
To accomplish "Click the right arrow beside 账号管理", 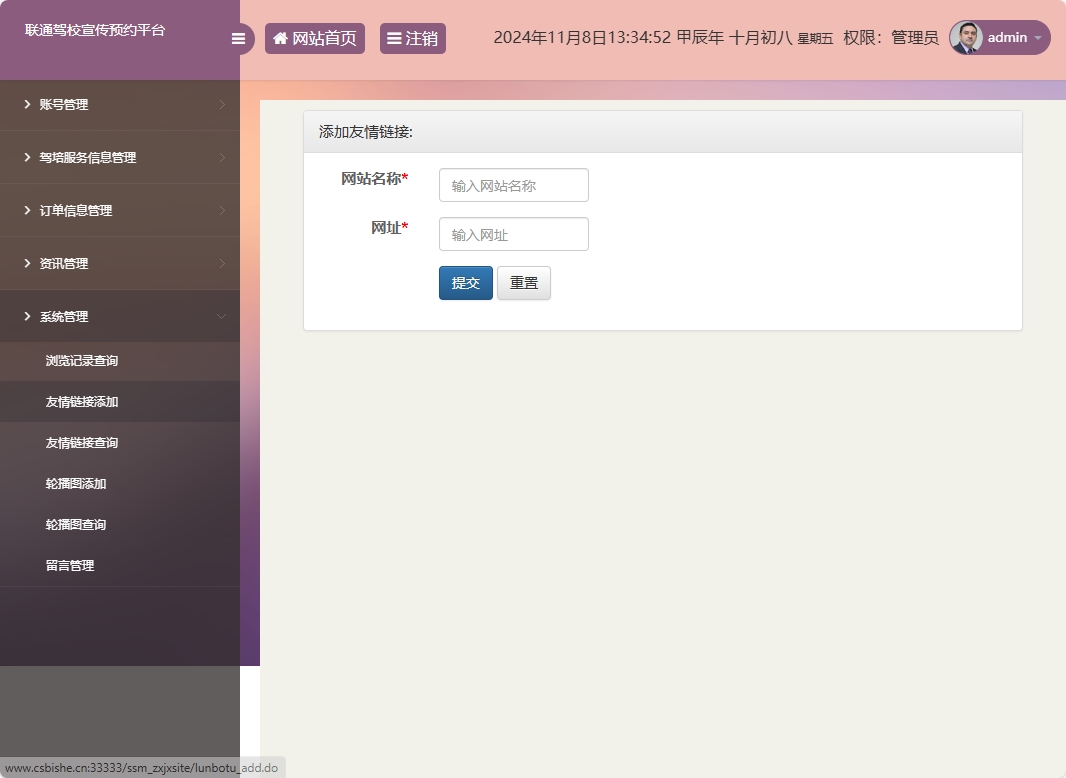I will point(222,105).
